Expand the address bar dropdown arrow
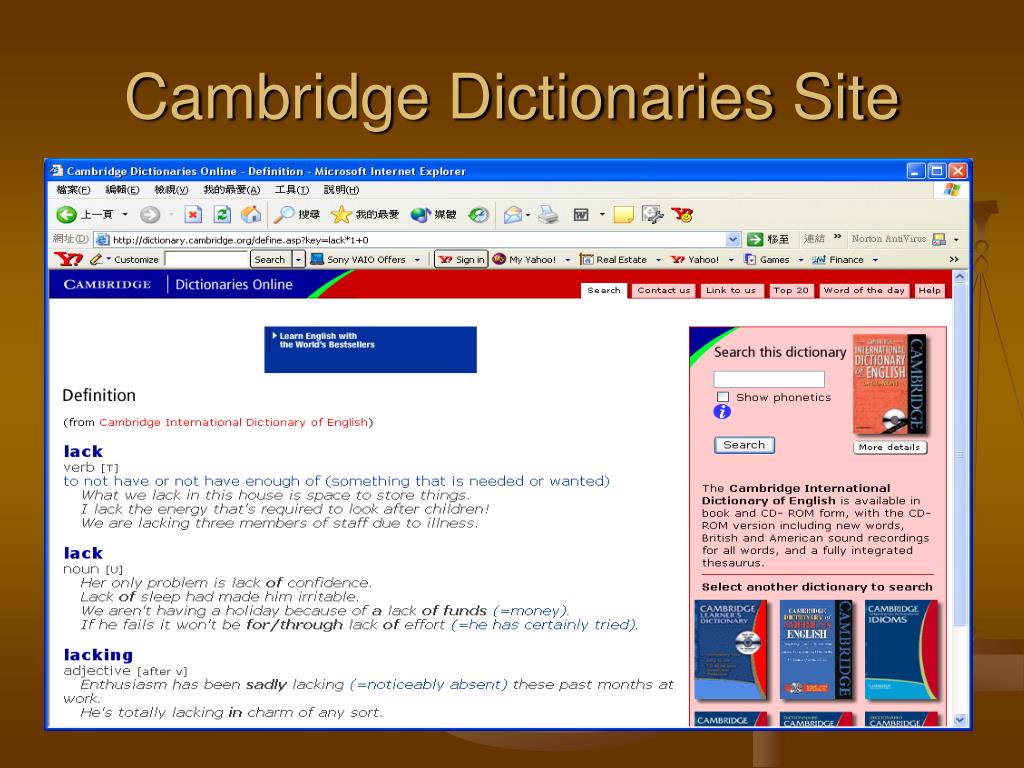This screenshot has height=768, width=1024. 733,239
